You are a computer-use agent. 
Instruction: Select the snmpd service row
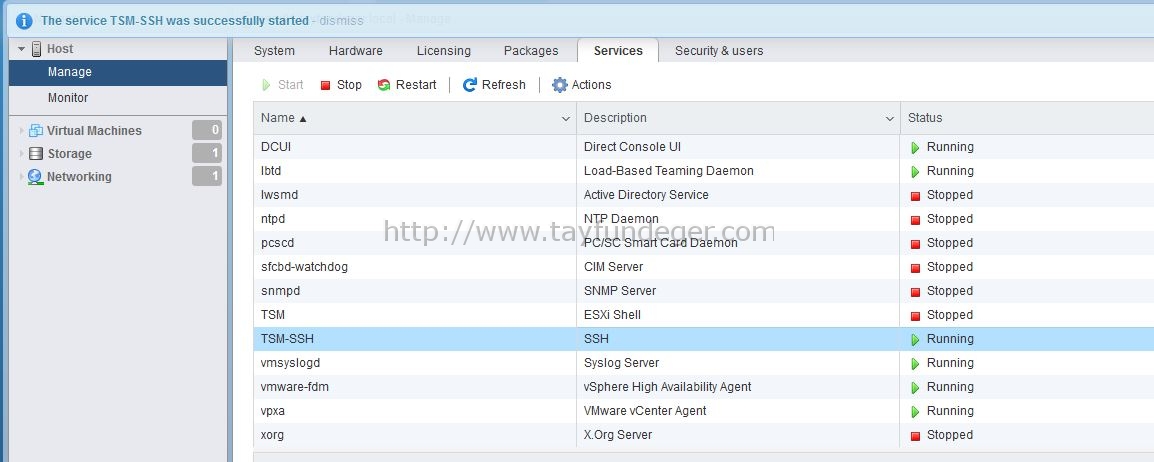[x=704, y=291]
